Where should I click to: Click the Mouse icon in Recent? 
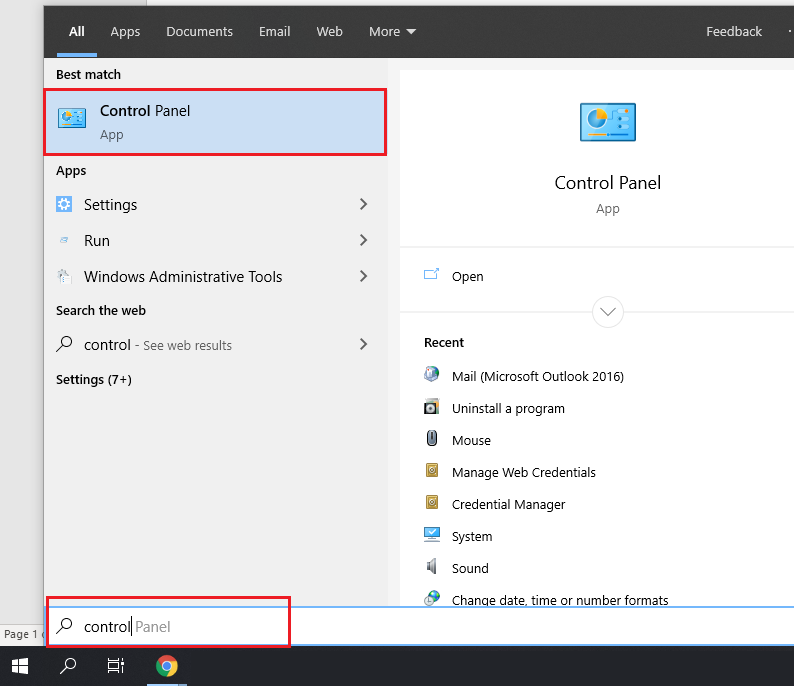pos(431,438)
